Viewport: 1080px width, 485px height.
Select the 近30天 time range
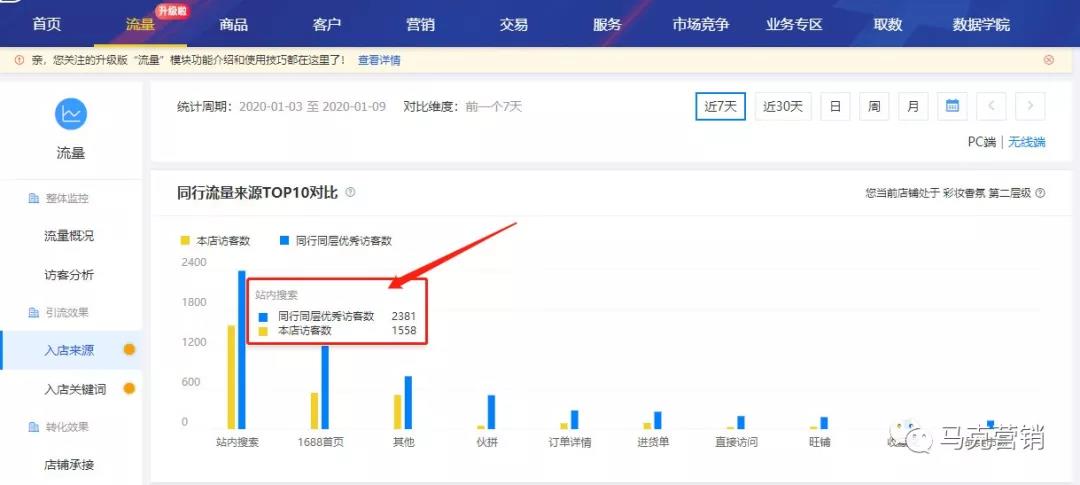tap(783, 106)
